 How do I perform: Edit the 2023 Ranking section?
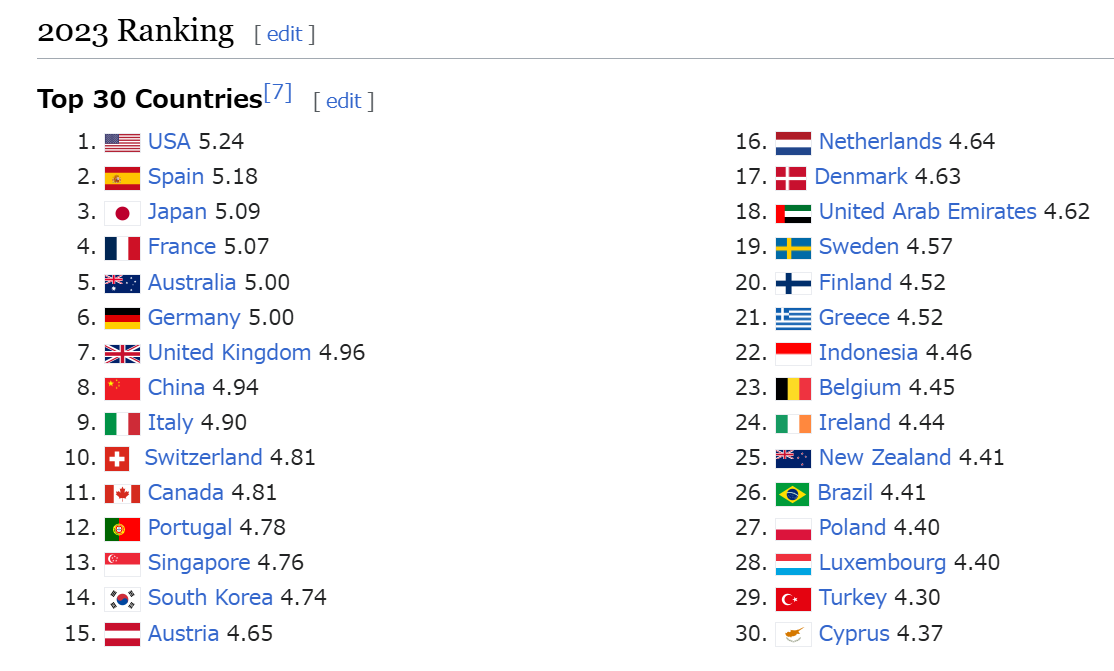284,34
